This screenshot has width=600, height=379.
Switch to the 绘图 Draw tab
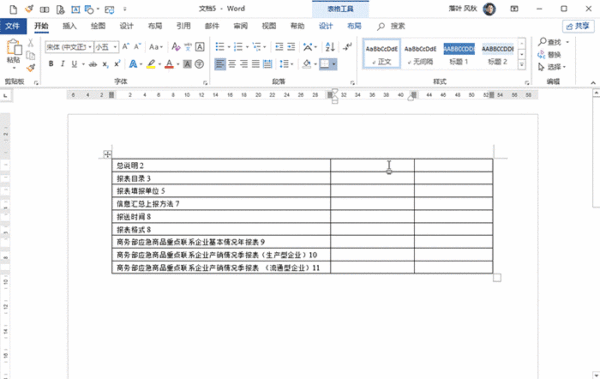[x=98, y=26]
